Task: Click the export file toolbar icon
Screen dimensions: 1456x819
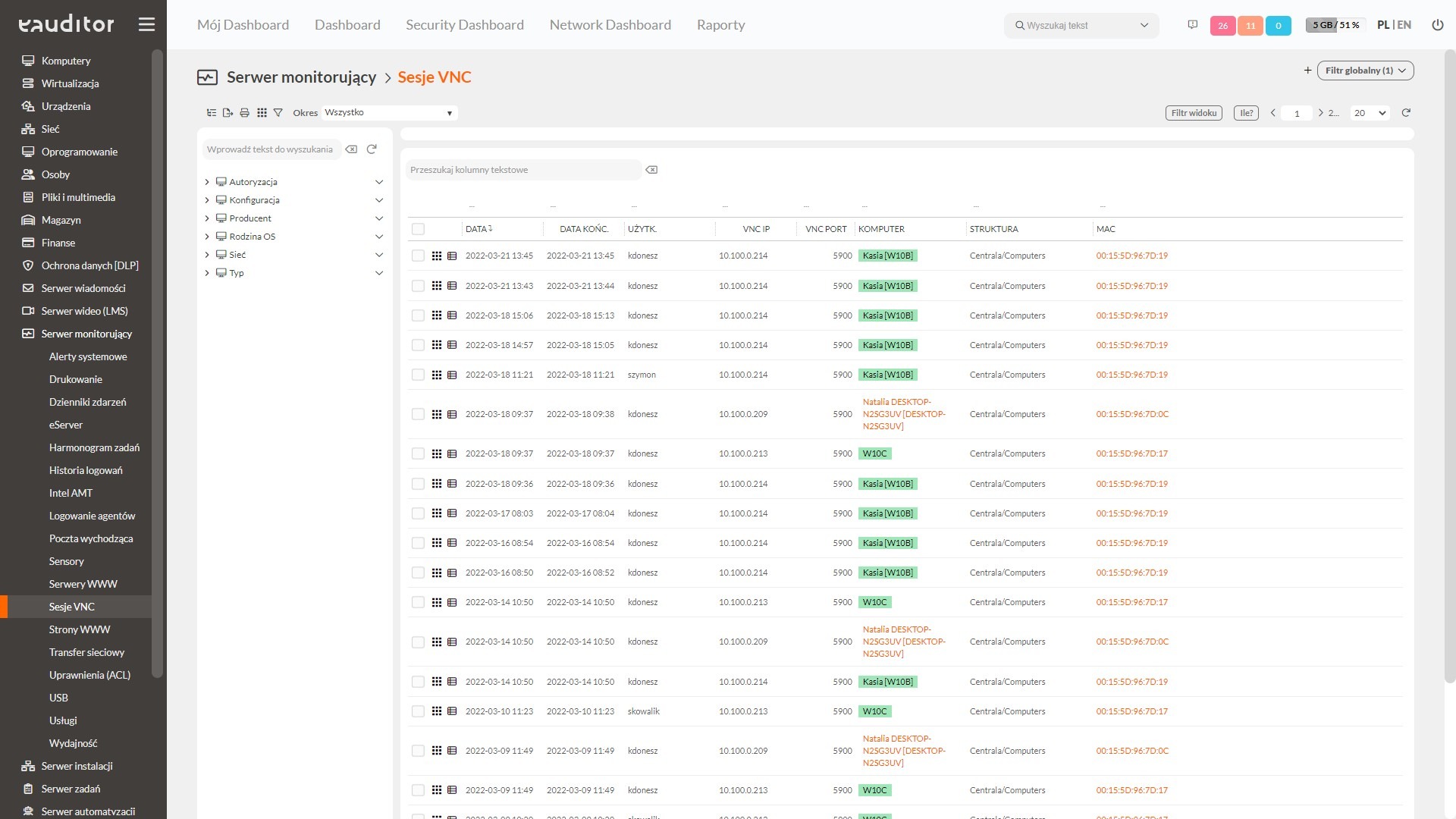Action: [227, 112]
